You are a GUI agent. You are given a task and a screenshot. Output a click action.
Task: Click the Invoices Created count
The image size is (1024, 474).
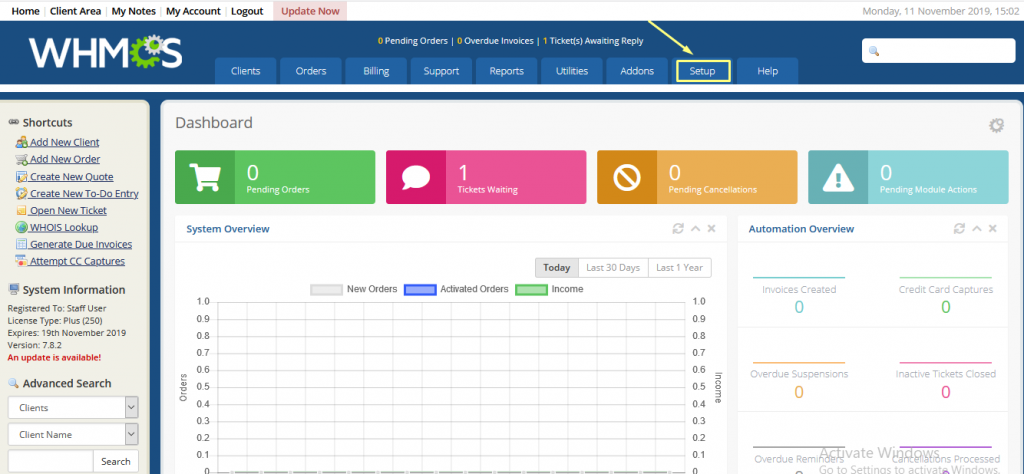pos(799,307)
